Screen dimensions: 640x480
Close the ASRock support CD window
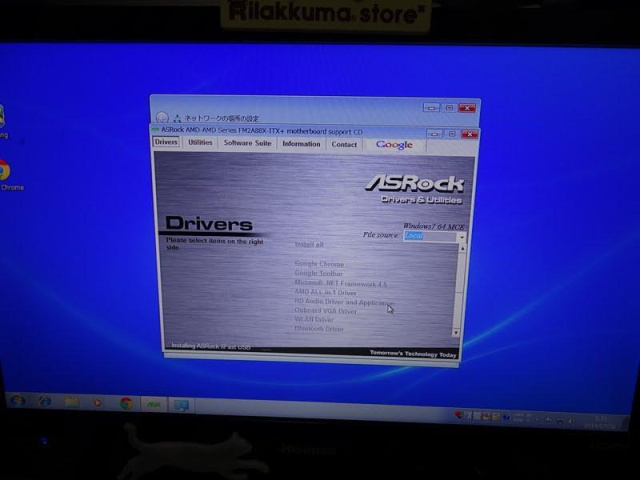coord(469,134)
